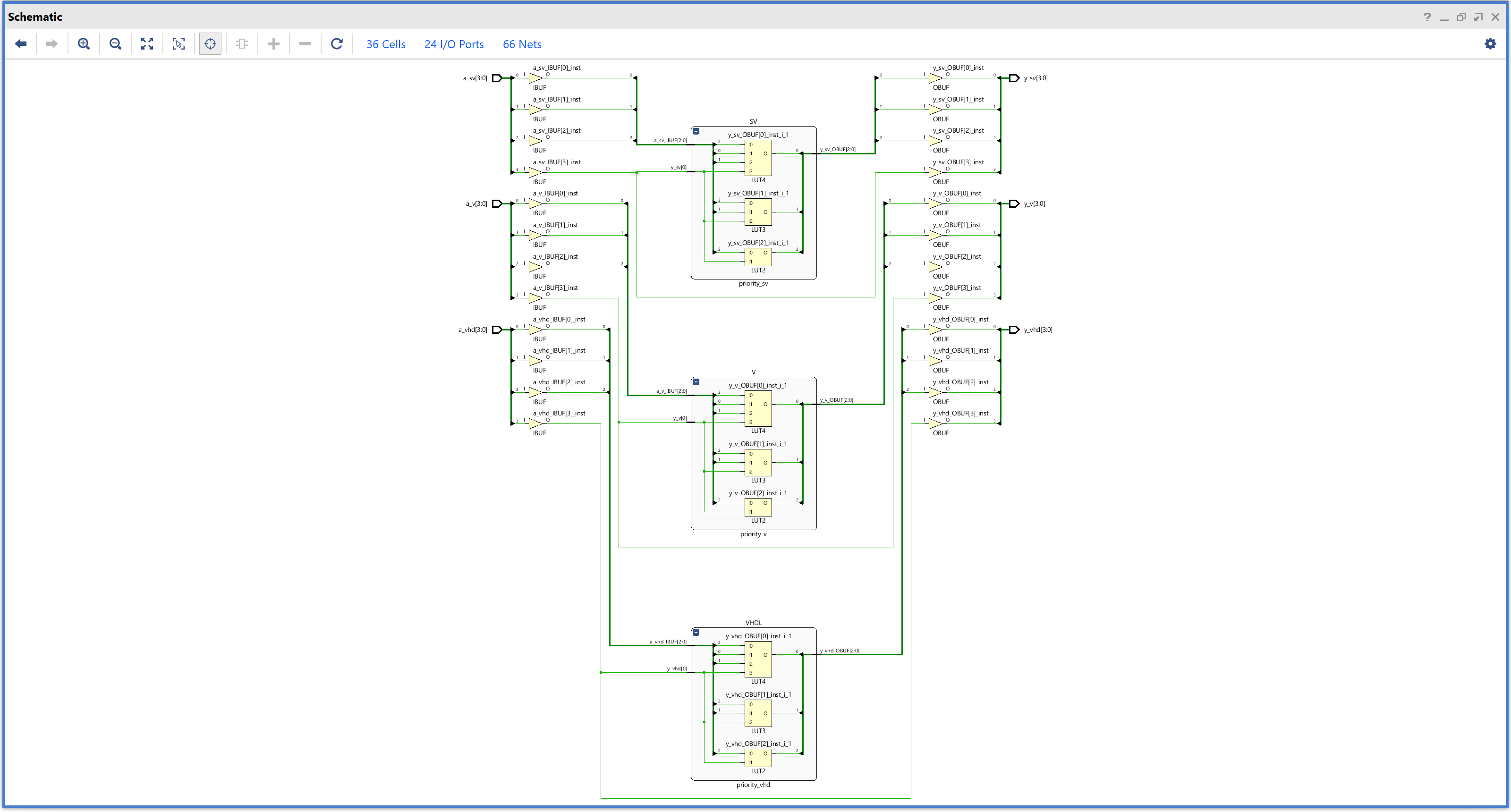The height and width of the screenshot is (812, 1511).
Task: Click the Zoom In magnifier icon
Action: point(84,44)
